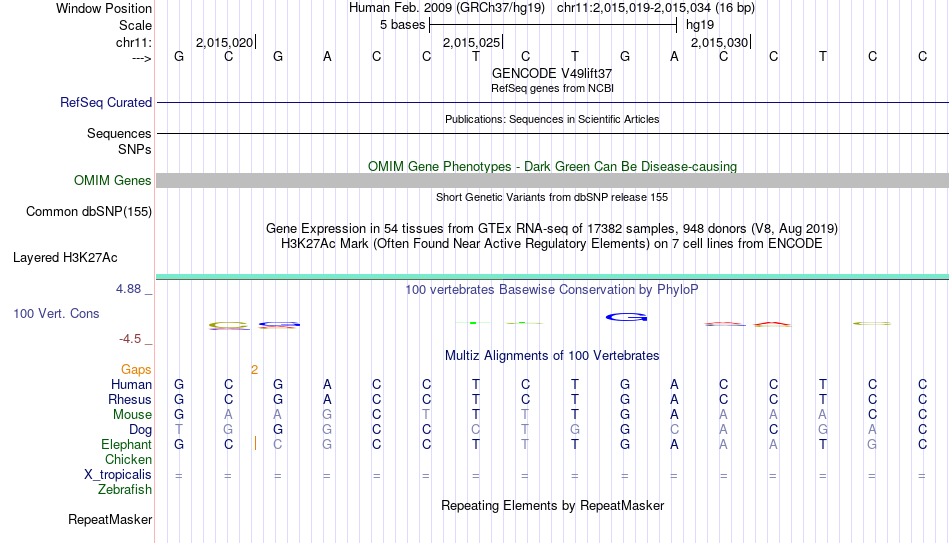This screenshot has width=950, height=543.
Task: Click the 'RefSeq genes from NCBI' title
Action: [552, 88]
